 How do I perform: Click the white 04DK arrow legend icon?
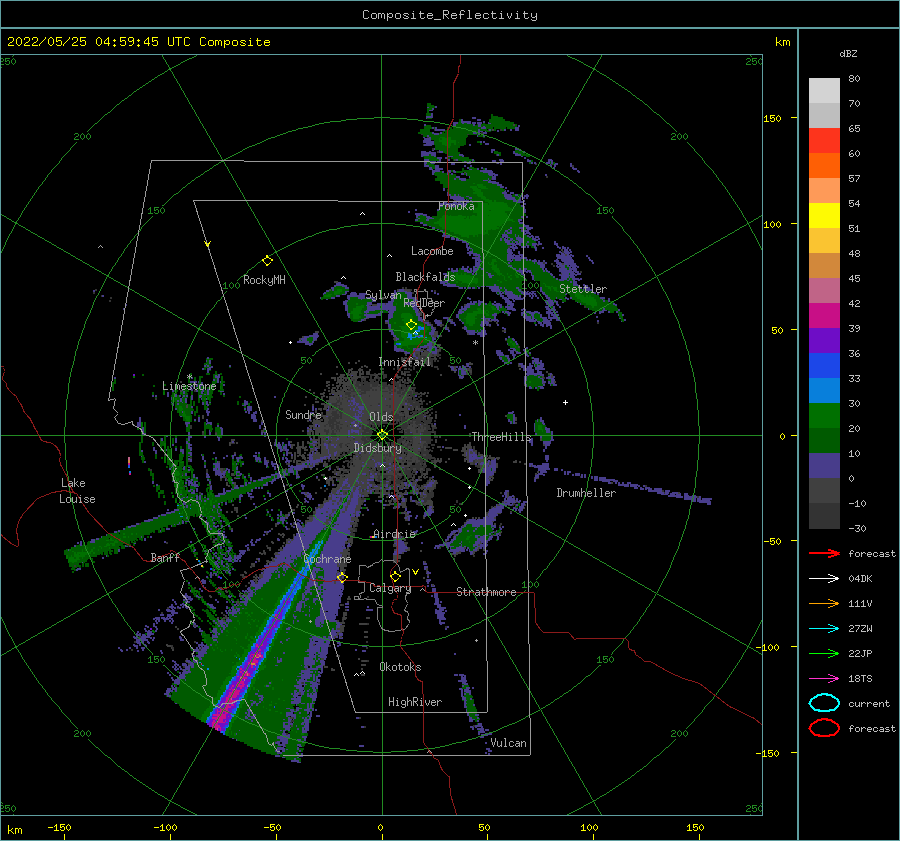824,579
